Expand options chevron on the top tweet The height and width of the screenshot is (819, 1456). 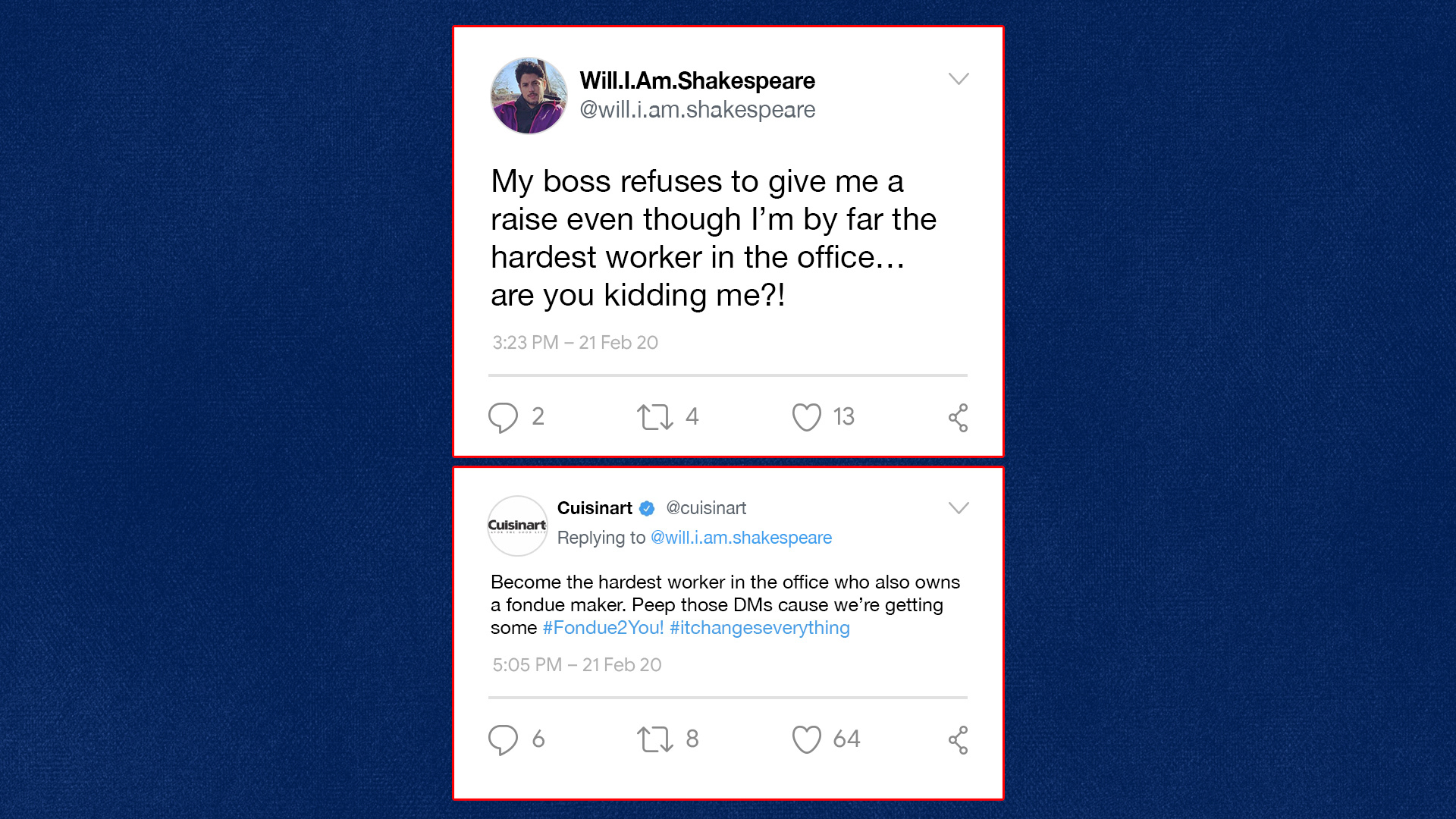[x=959, y=79]
